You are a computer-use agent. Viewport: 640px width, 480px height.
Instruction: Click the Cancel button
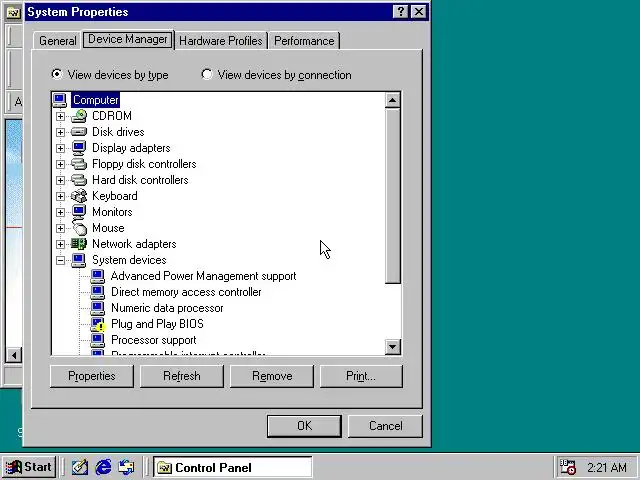(385, 426)
